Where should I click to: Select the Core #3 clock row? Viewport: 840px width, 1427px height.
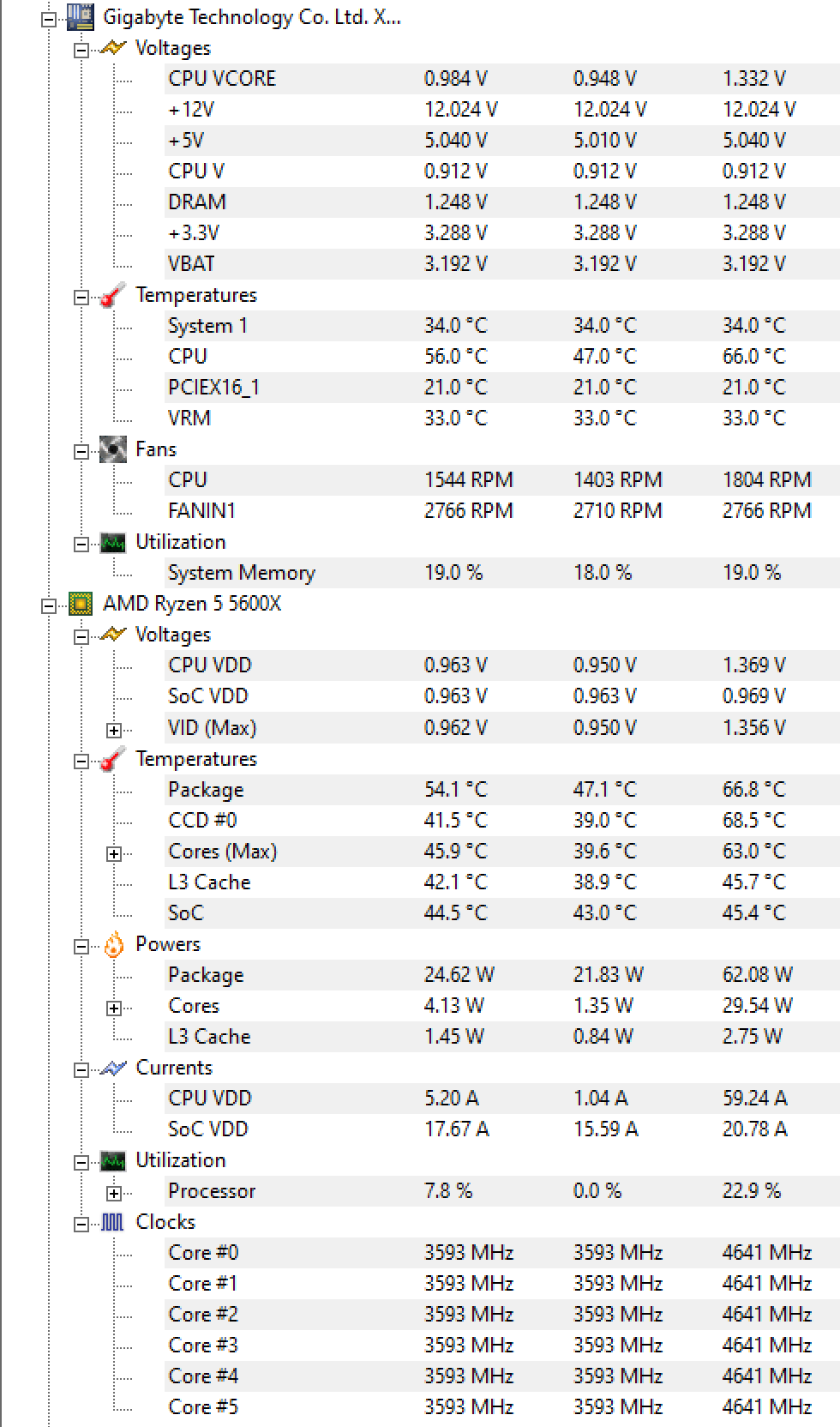[502, 1346]
